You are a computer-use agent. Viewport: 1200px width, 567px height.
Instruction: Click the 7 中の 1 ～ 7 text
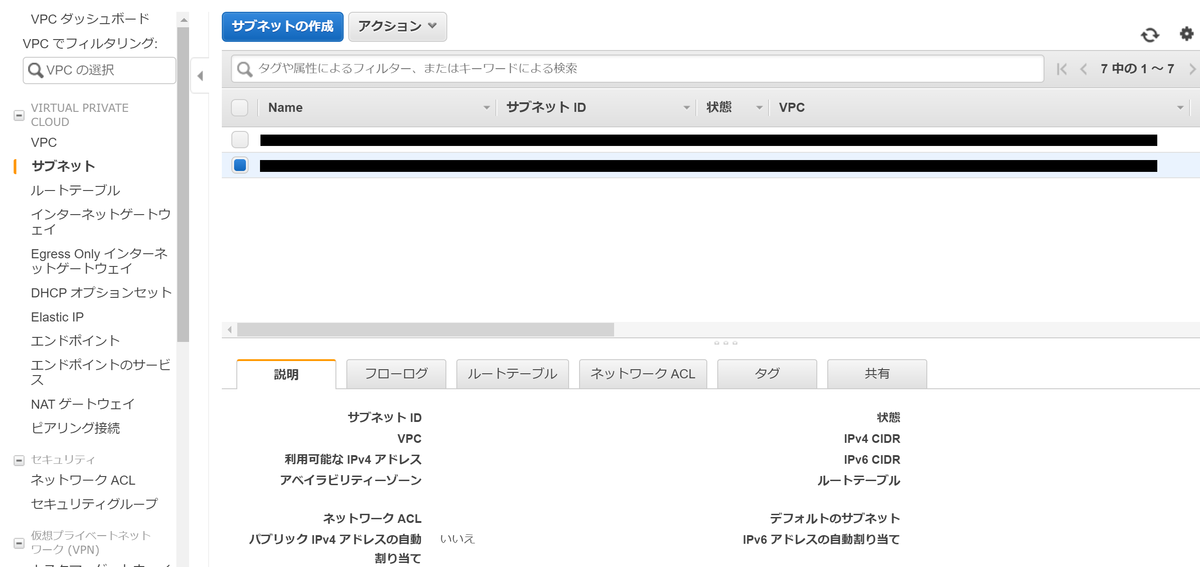pos(1137,69)
